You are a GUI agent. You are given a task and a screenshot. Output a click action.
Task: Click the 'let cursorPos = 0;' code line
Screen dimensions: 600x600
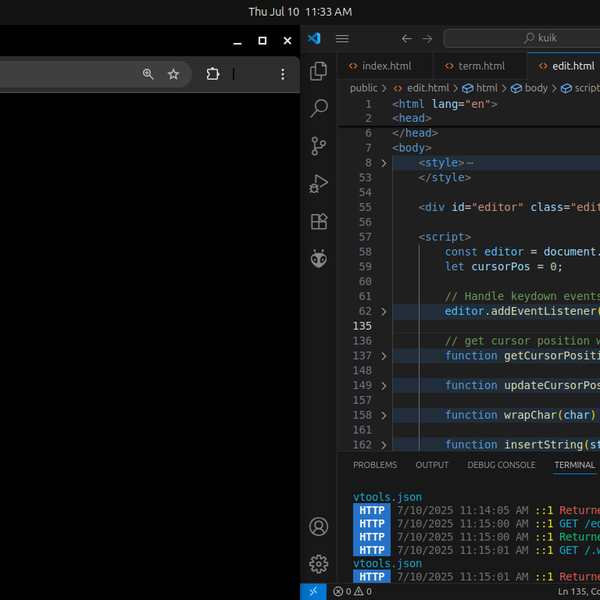504,267
